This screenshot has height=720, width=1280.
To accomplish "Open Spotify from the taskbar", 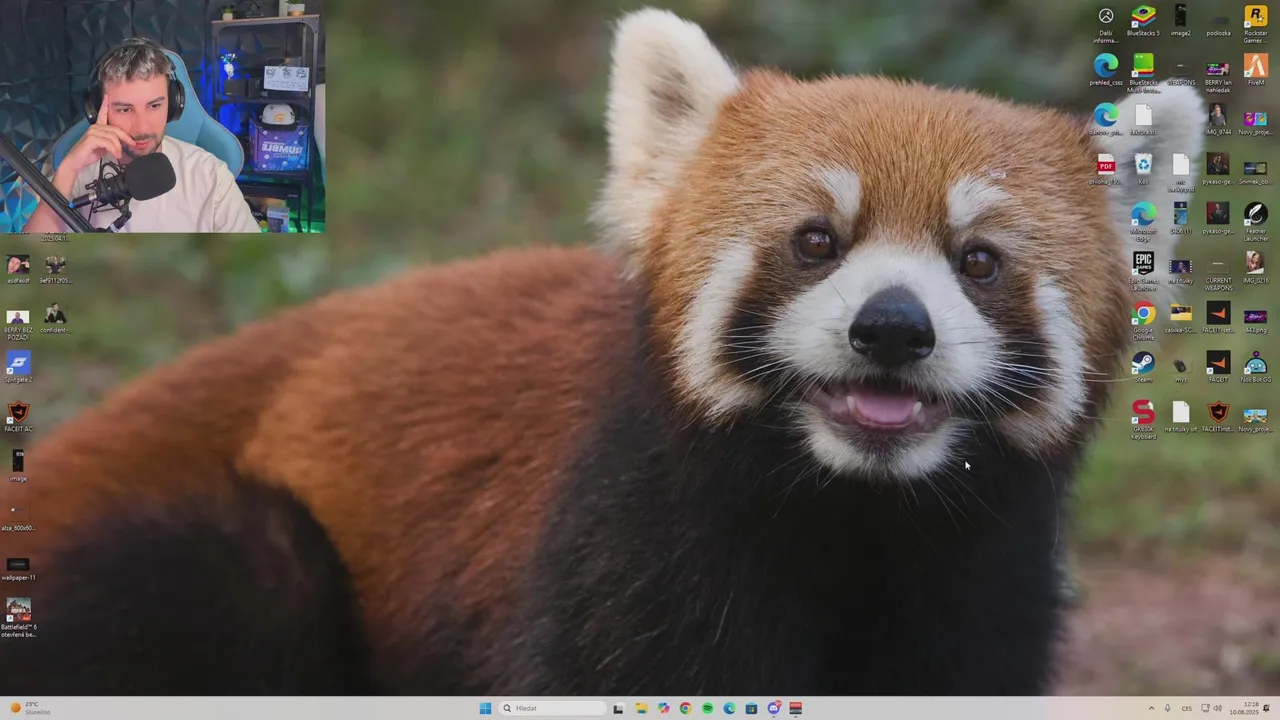I will point(707,708).
